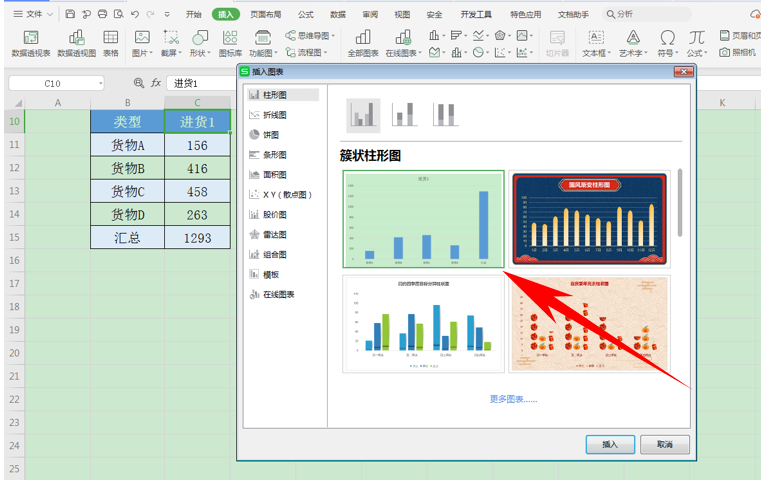This screenshot has width=761, height=481.
Task: Switch to the 审阅 review tab
Action: 370,15
